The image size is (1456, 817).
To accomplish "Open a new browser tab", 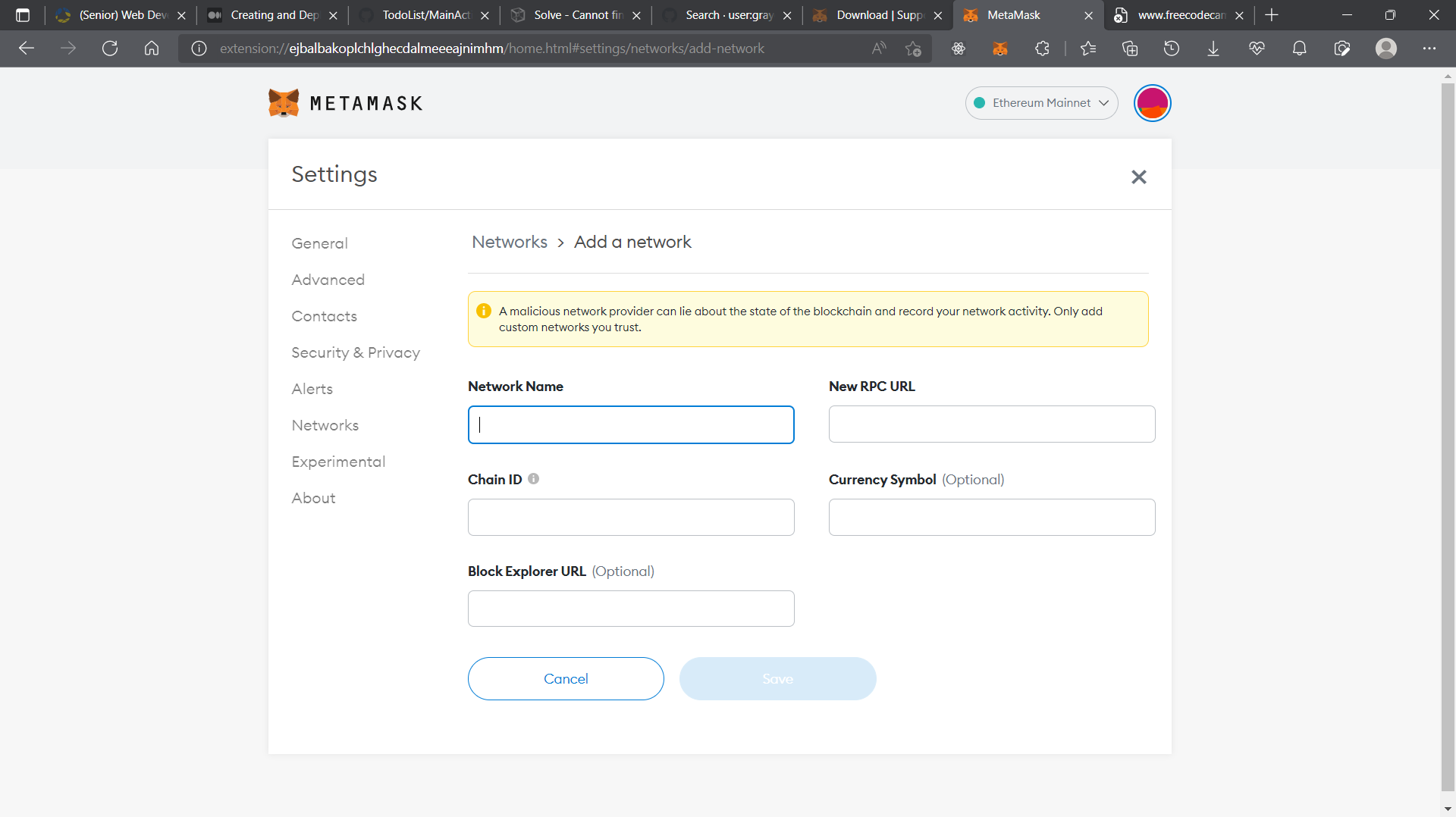I will pos(1272,15).
